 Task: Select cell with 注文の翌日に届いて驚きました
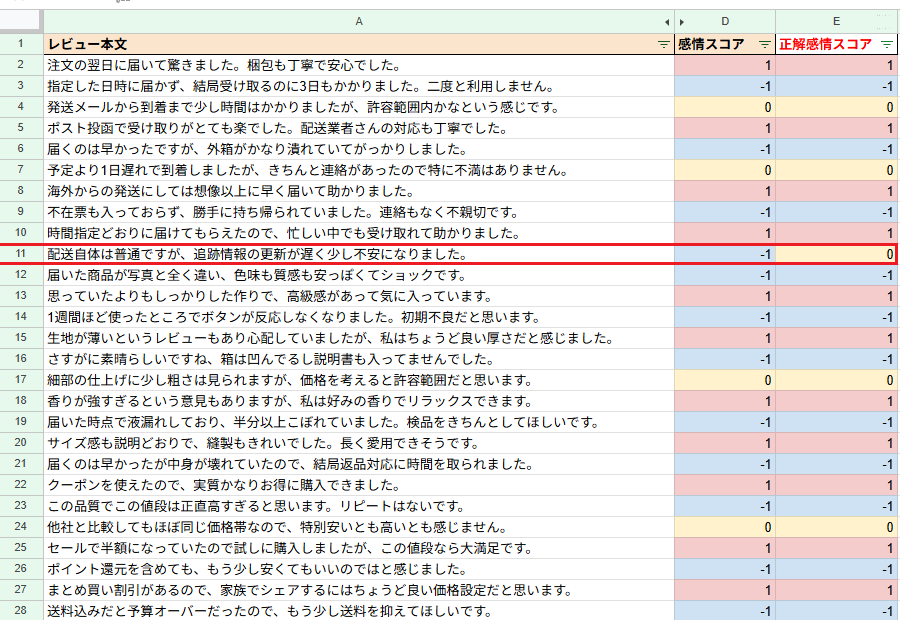pyautogui.click(x=359, y=65)
